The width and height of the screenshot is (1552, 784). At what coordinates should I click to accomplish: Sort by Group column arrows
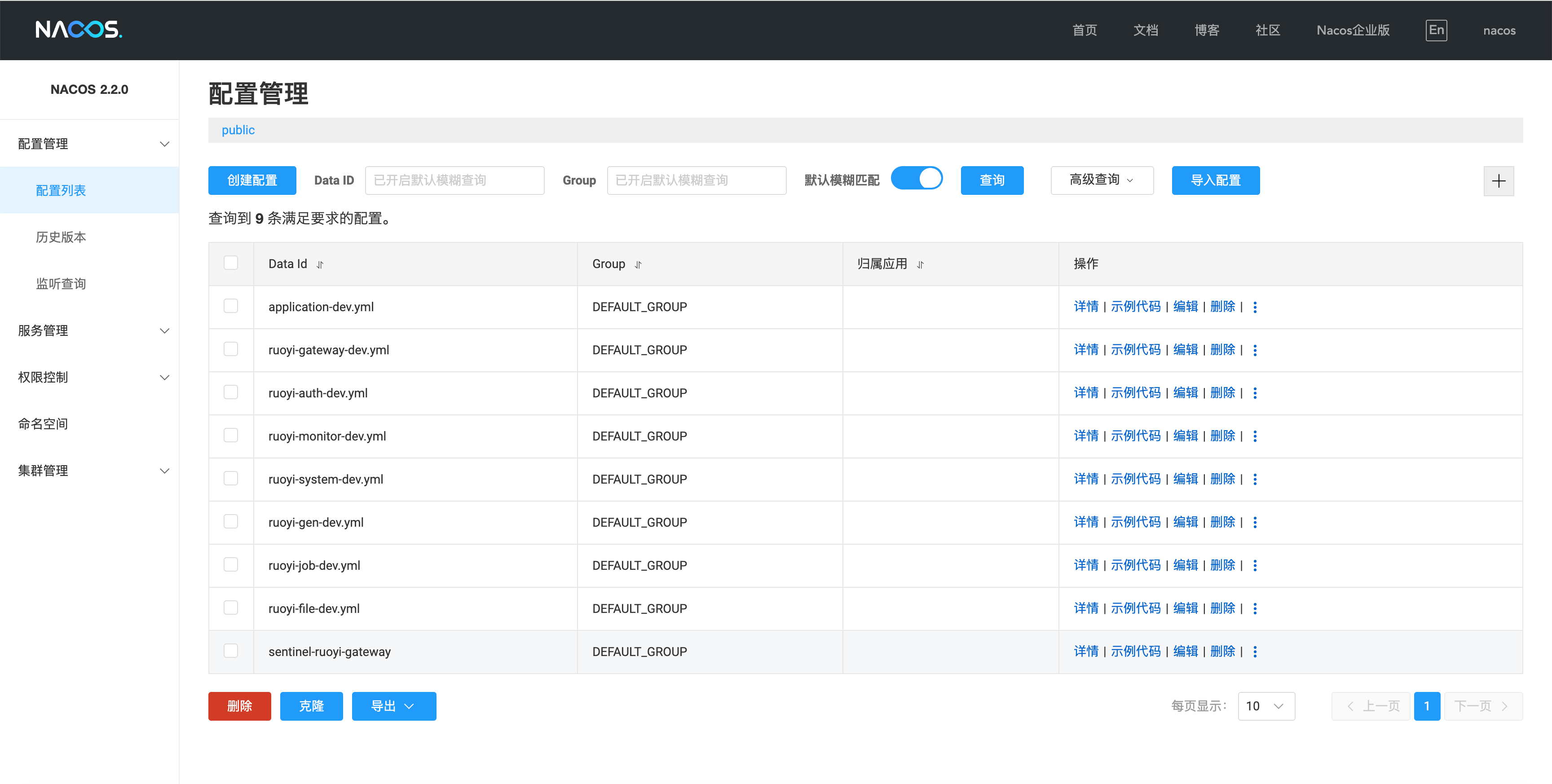[x=638, y=264]
